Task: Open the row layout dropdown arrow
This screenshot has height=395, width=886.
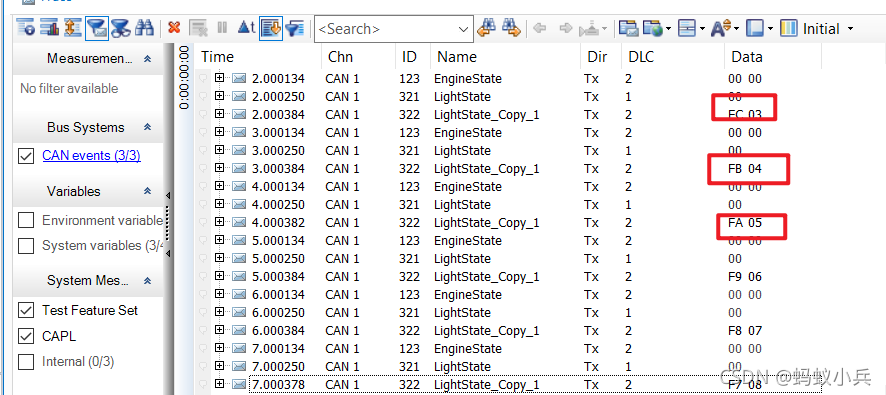Action: tap(702, 29)
